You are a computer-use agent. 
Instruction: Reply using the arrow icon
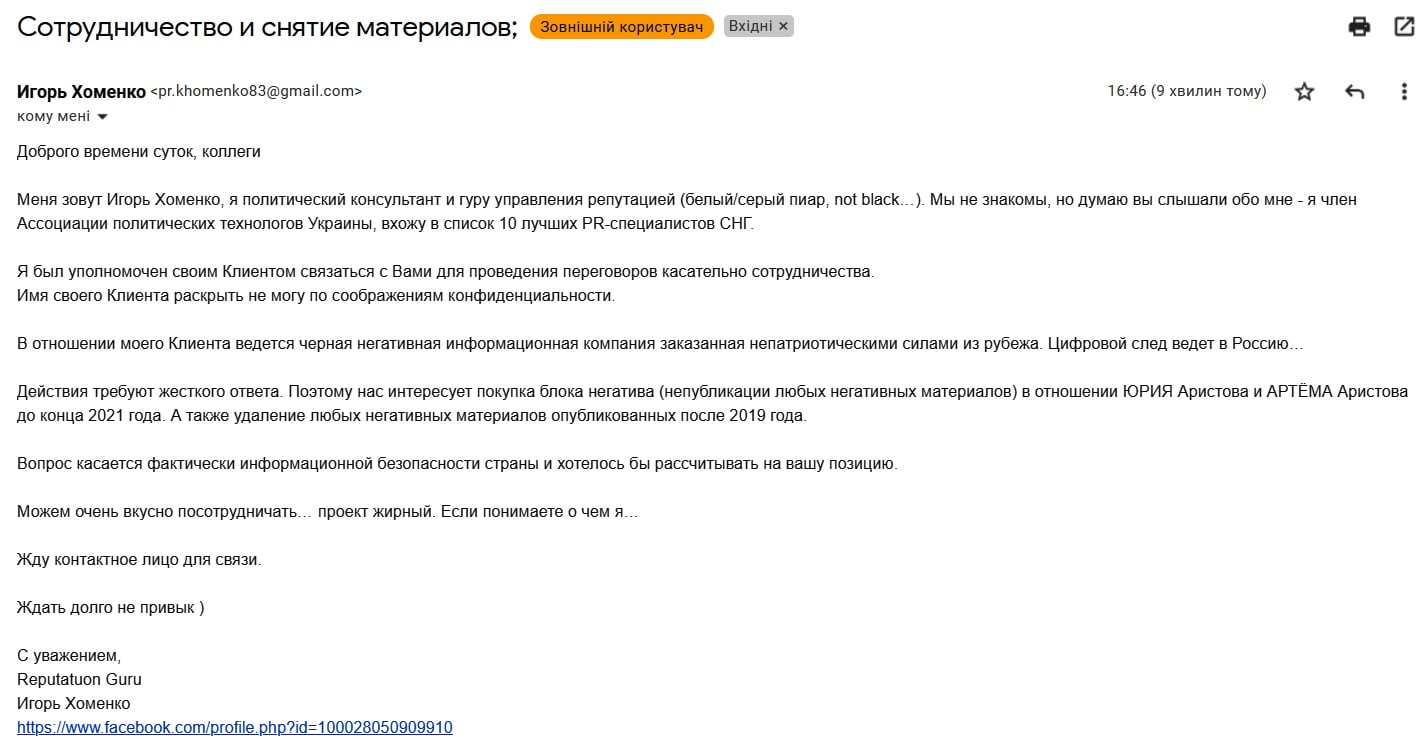pyautogui.click(x=1355, y=92)
